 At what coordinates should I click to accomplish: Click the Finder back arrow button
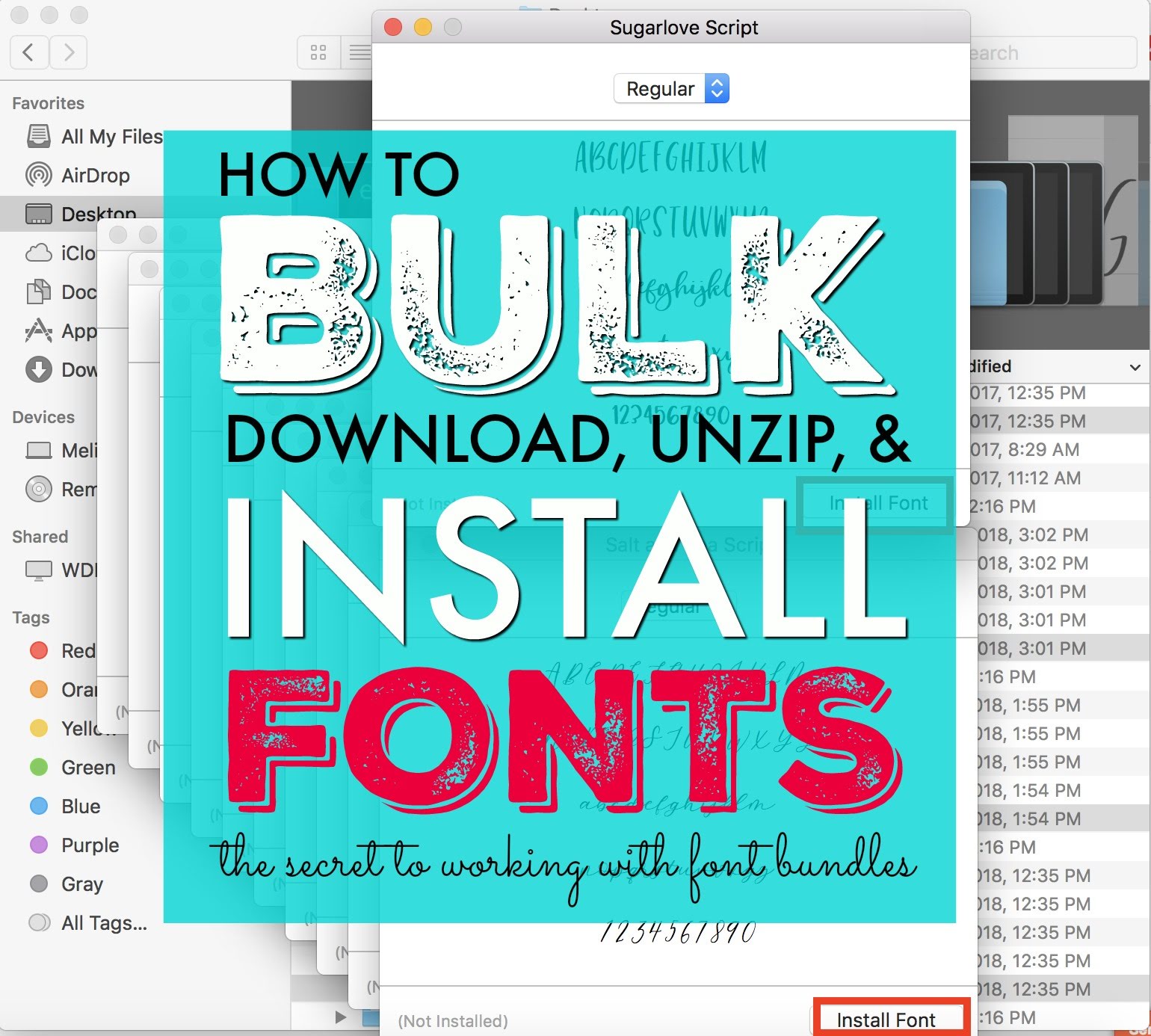pos(29,52)
